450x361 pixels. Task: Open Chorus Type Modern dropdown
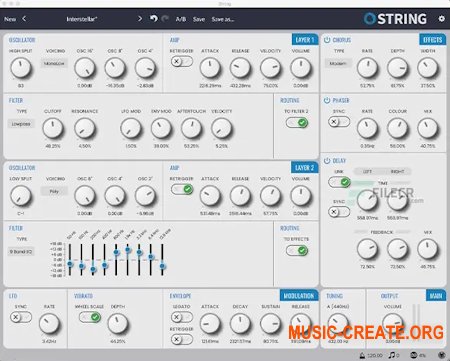338,63
